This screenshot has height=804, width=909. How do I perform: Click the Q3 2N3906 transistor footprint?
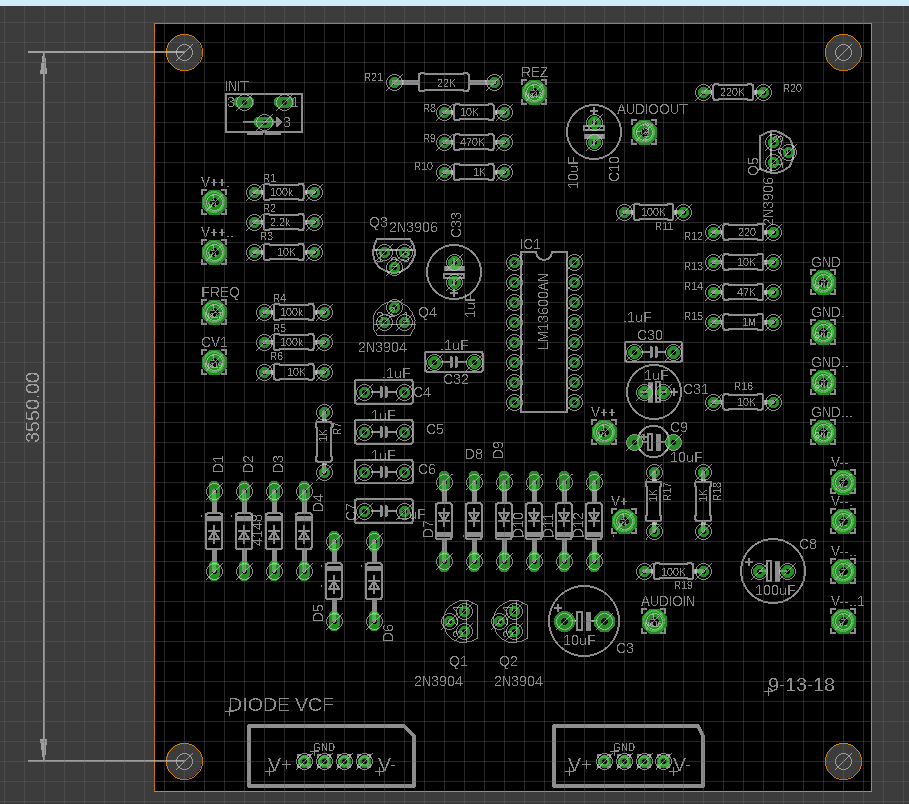pos(392,257)
